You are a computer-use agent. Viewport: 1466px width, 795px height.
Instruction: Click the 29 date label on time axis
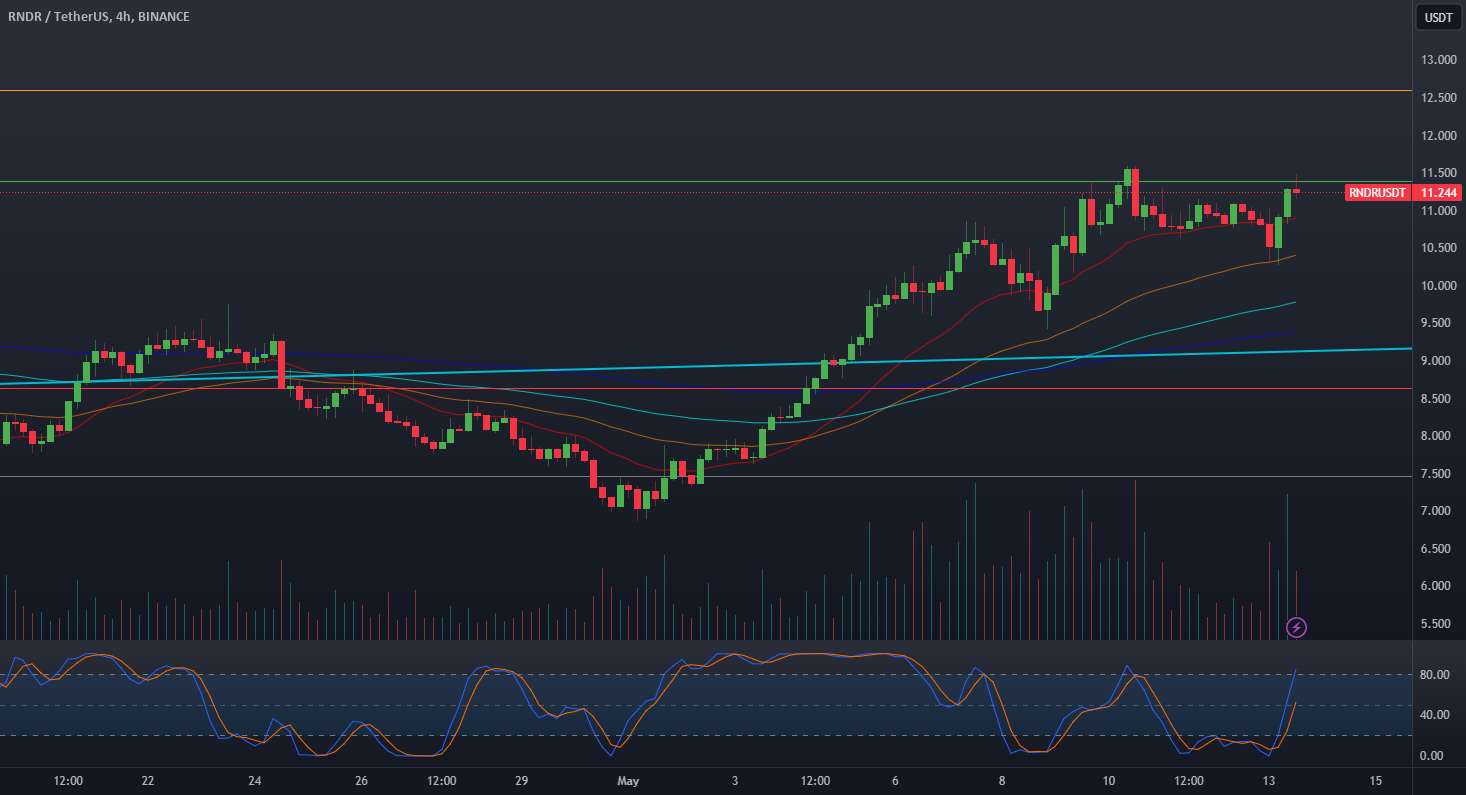click(521, 781)
